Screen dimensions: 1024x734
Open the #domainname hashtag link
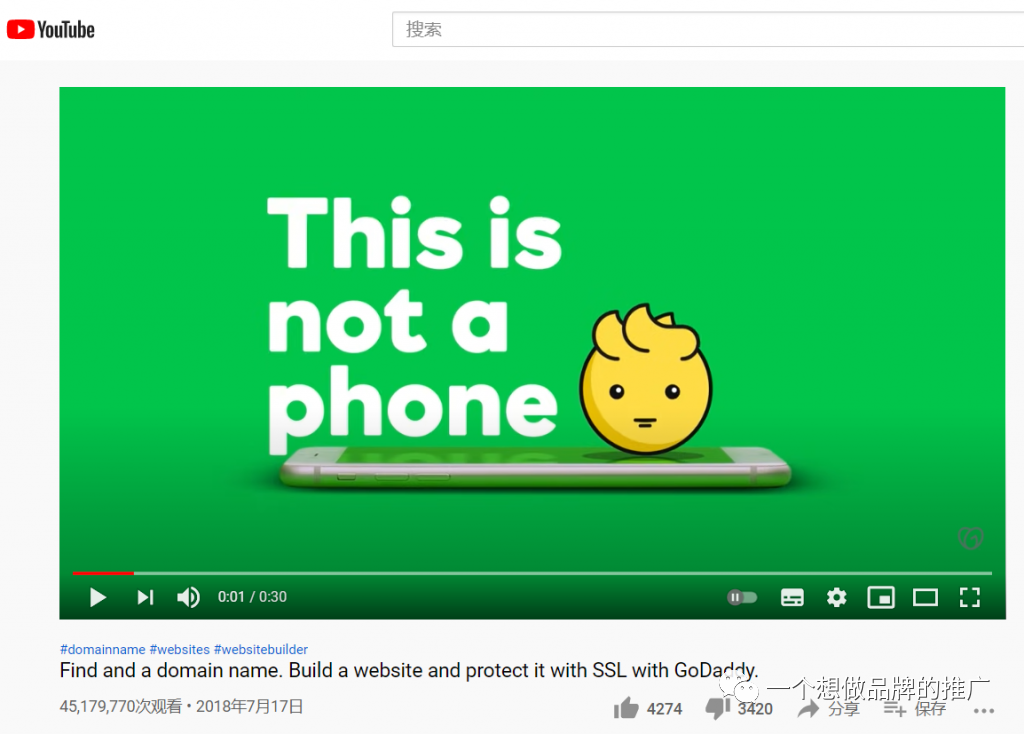coord(103,649)
